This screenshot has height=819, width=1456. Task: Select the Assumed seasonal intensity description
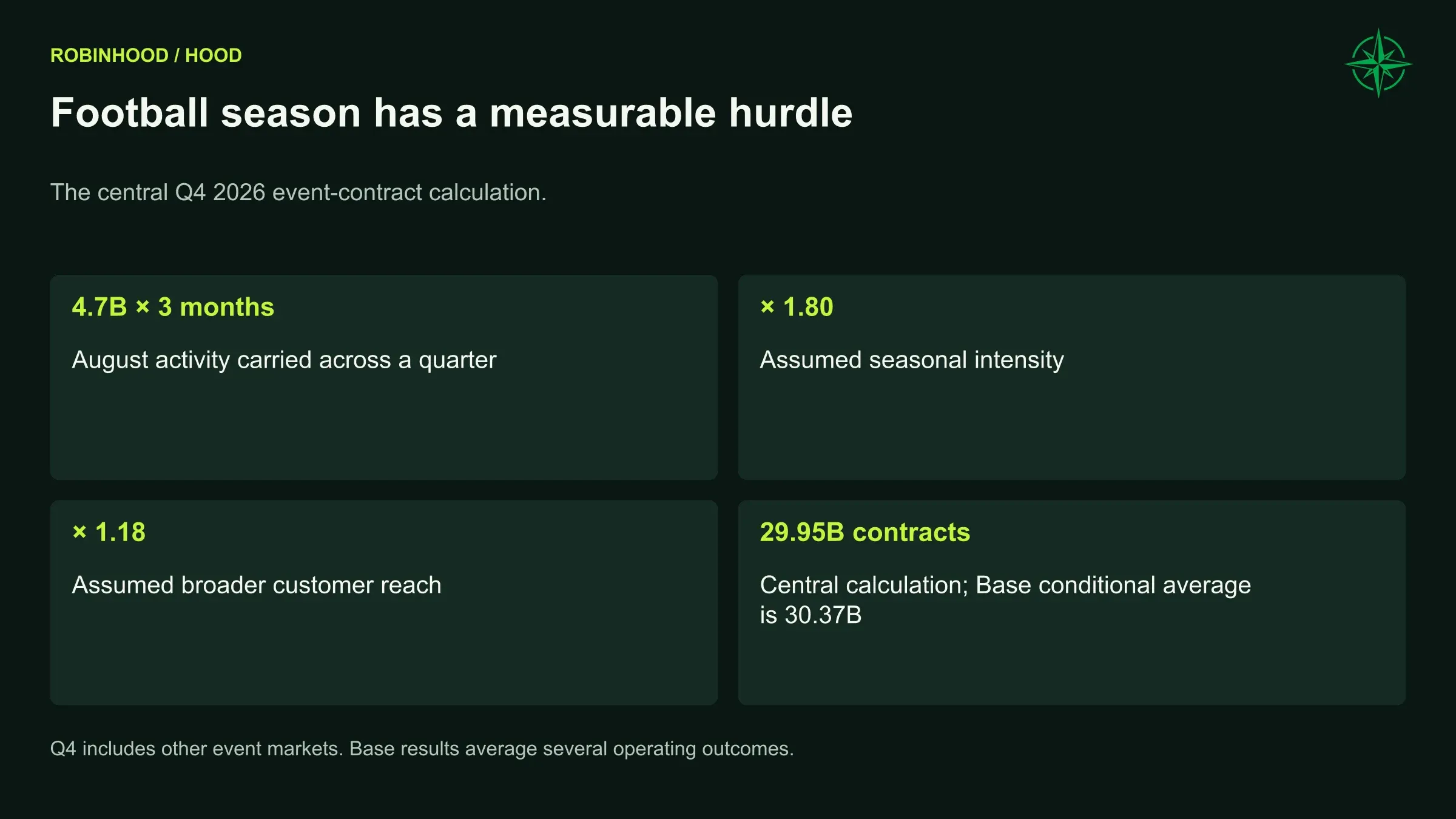pyautogui.click(x=912, y=360)
